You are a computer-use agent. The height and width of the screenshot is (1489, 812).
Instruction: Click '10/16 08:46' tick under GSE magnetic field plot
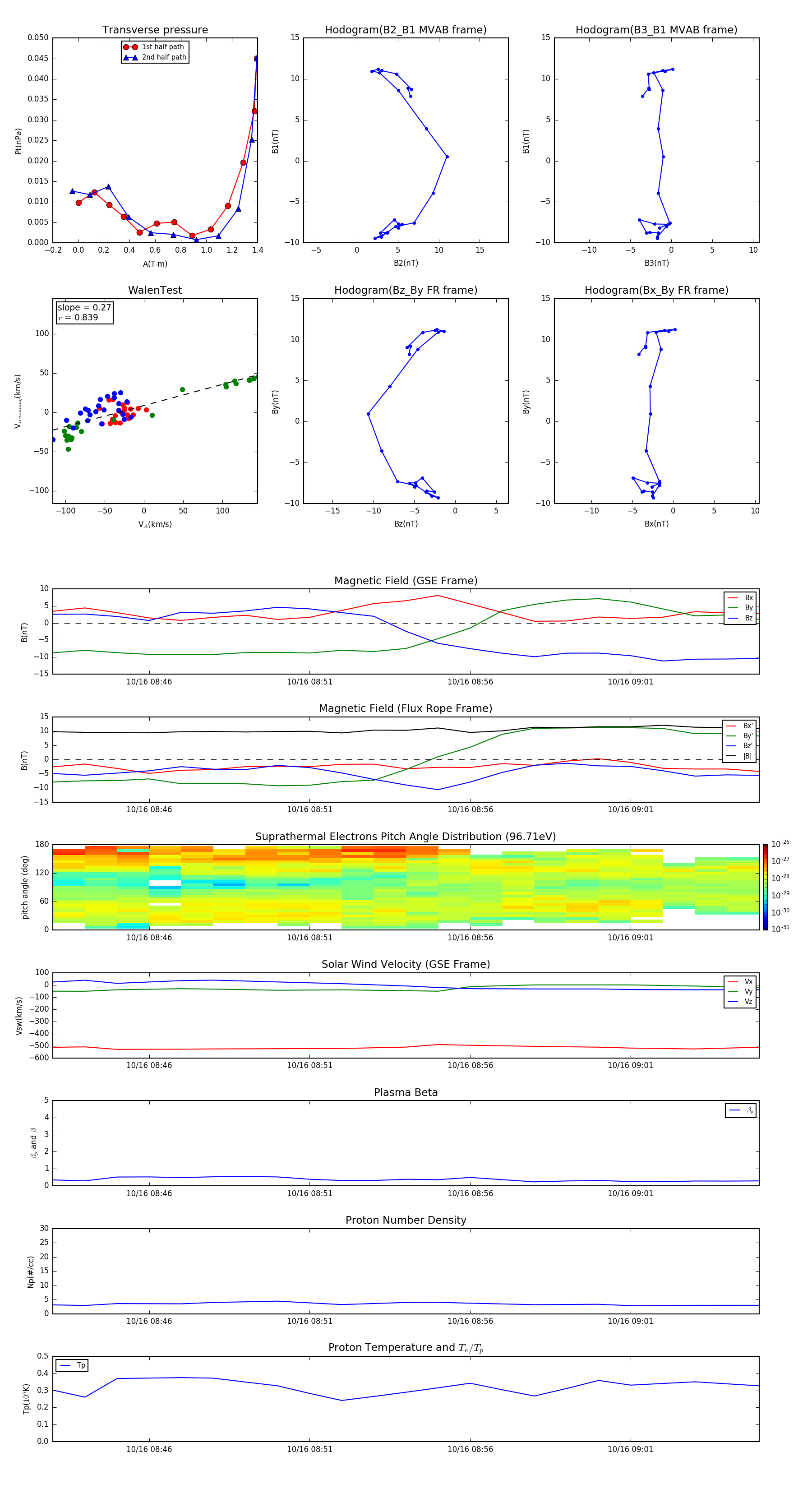[149, 682]
